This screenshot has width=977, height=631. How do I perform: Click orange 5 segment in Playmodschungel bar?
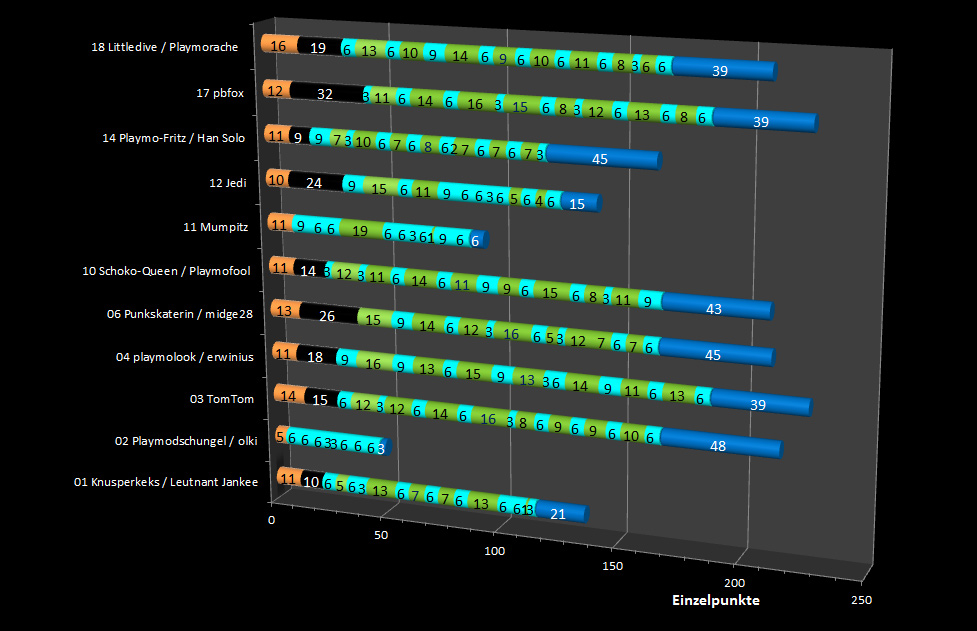tap(280, 436)
